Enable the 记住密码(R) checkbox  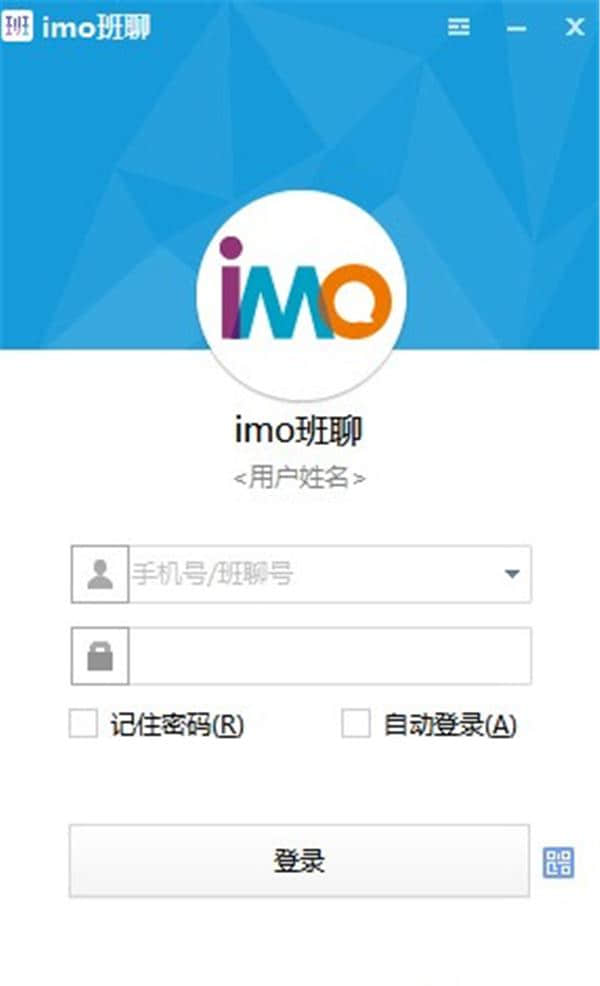coord(84,723)
